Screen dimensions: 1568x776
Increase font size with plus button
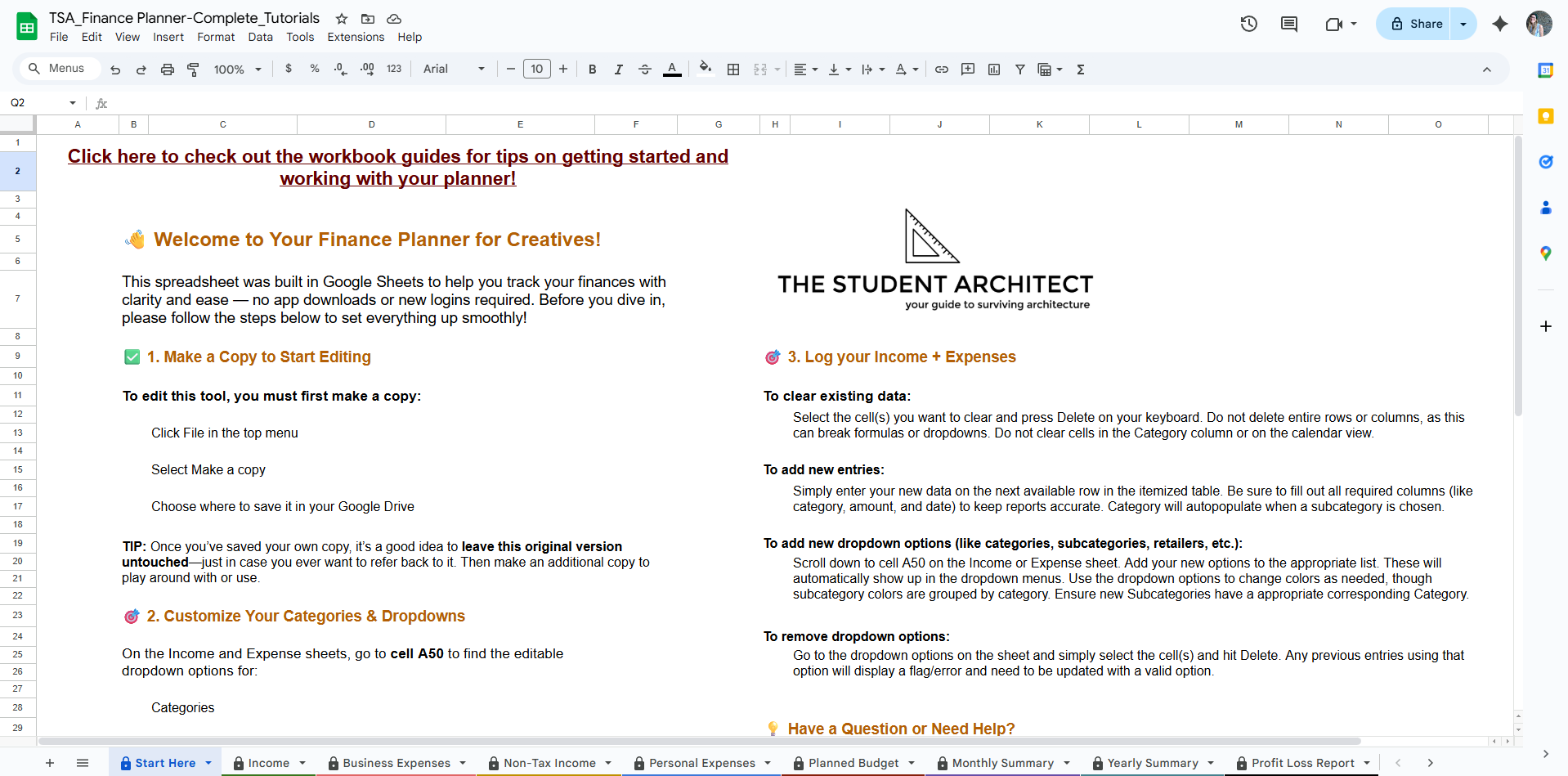point(563,69)
